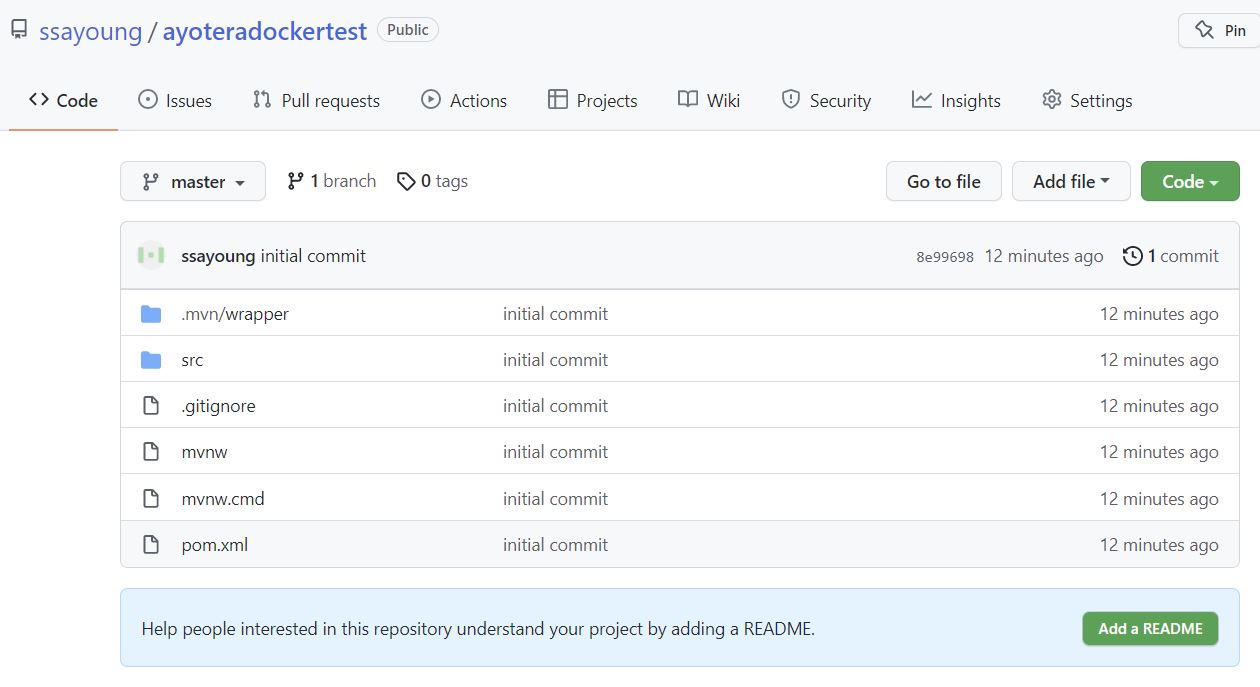Click the tag icon beside 0 tags
This screenshot has height=687, width=1260.
click(406, 181)
